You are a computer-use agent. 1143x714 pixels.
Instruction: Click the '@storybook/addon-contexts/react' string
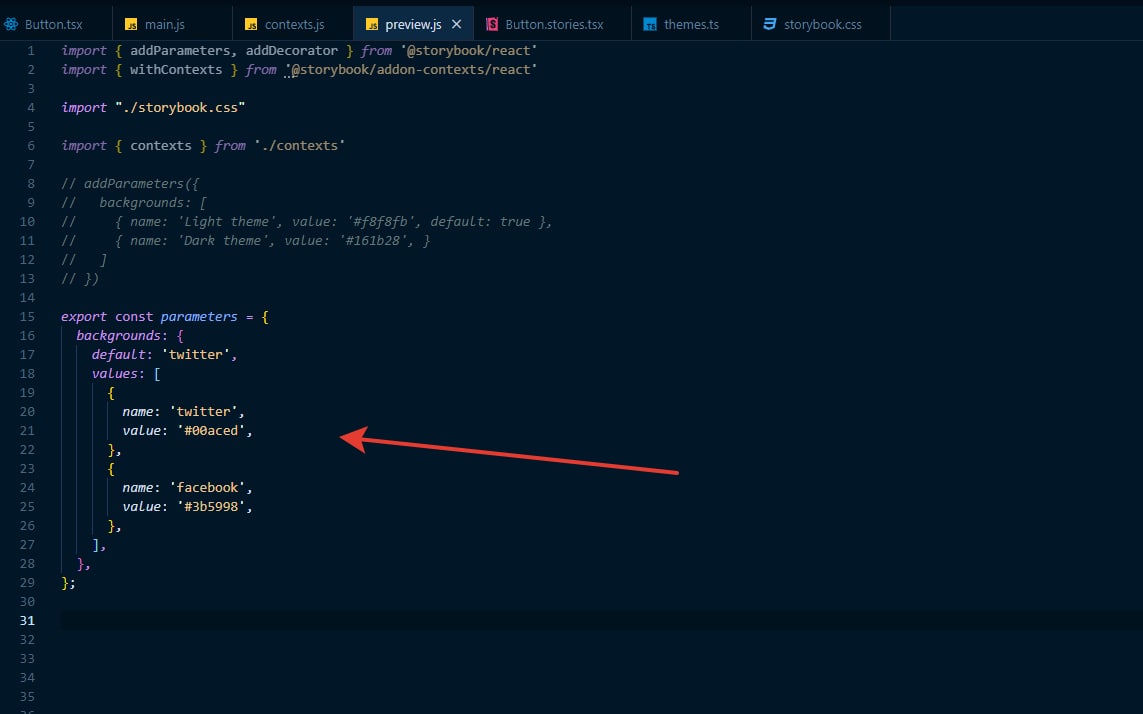coord(412,69)
